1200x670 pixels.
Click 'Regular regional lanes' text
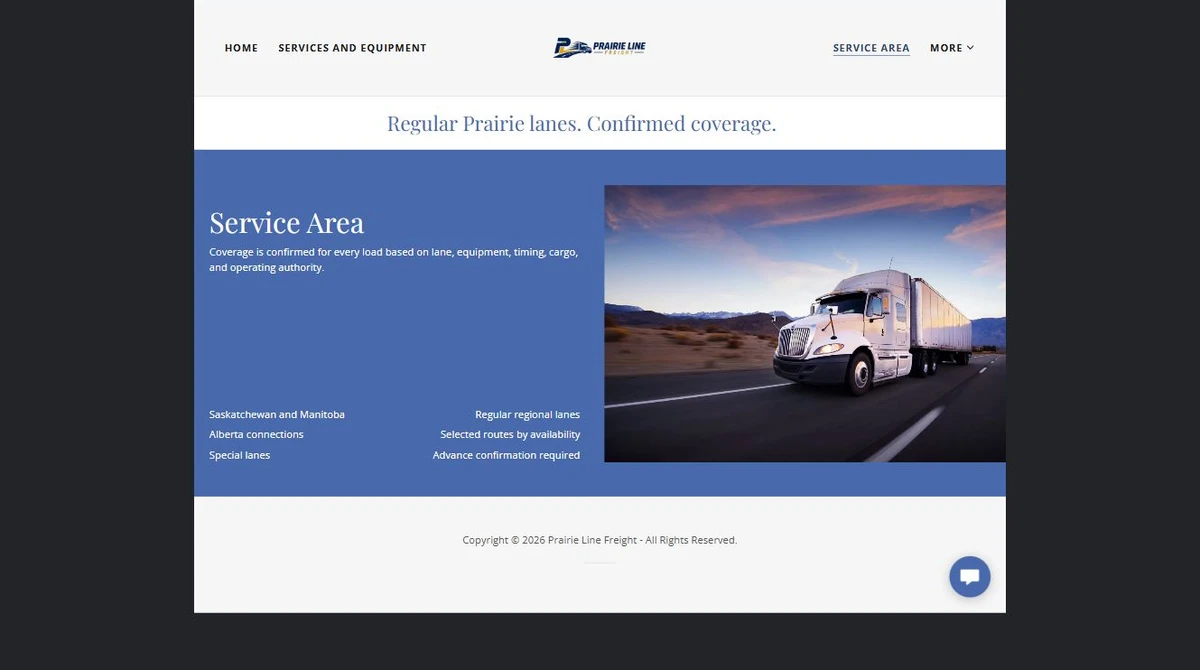pos(527,415)
